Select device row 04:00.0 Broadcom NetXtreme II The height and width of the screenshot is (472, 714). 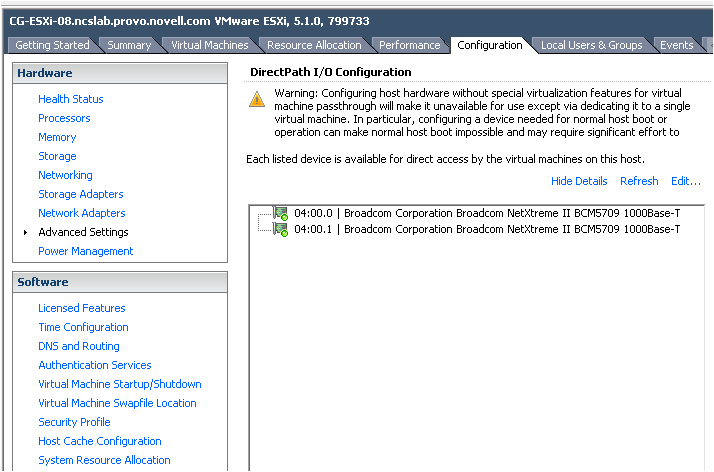487,213
